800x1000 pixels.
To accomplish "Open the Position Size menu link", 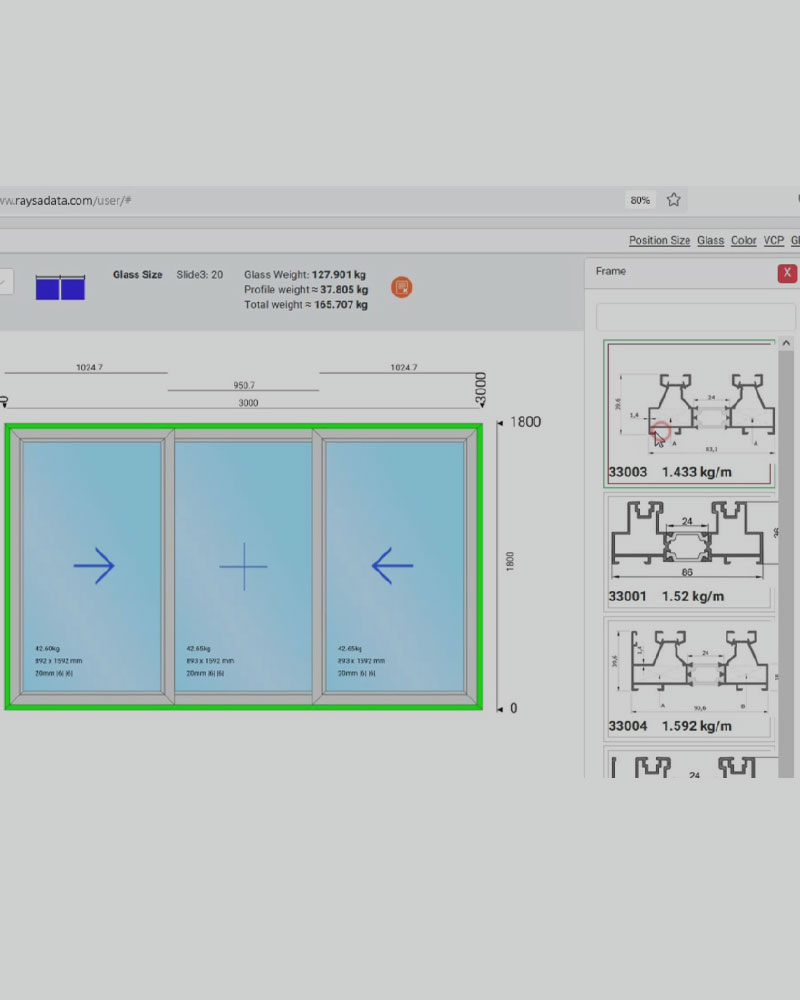I will tap(659, 241).
